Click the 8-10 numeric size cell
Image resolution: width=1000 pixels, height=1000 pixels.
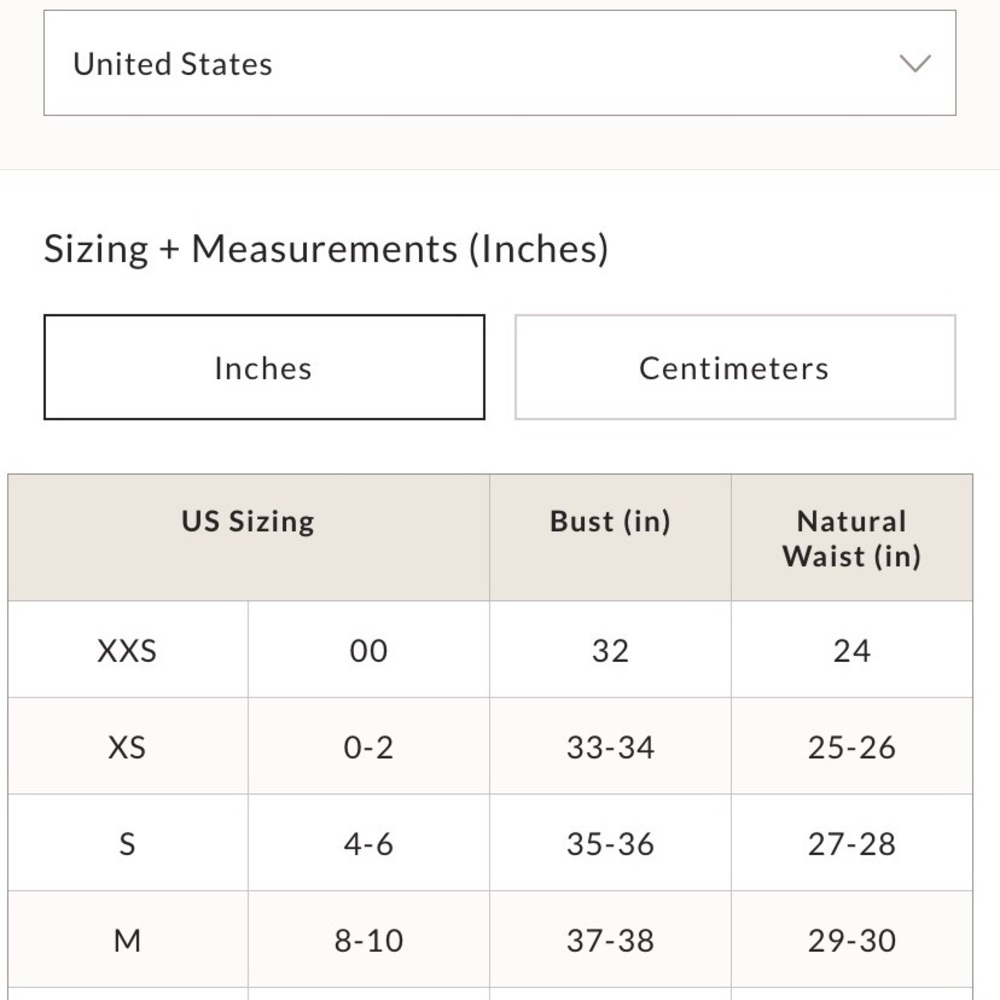(x=369, y=940)
